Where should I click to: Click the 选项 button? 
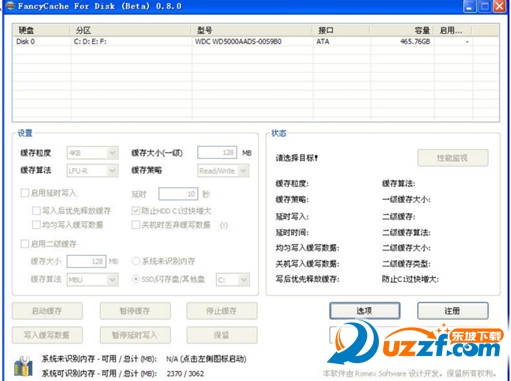click(365, 311)
